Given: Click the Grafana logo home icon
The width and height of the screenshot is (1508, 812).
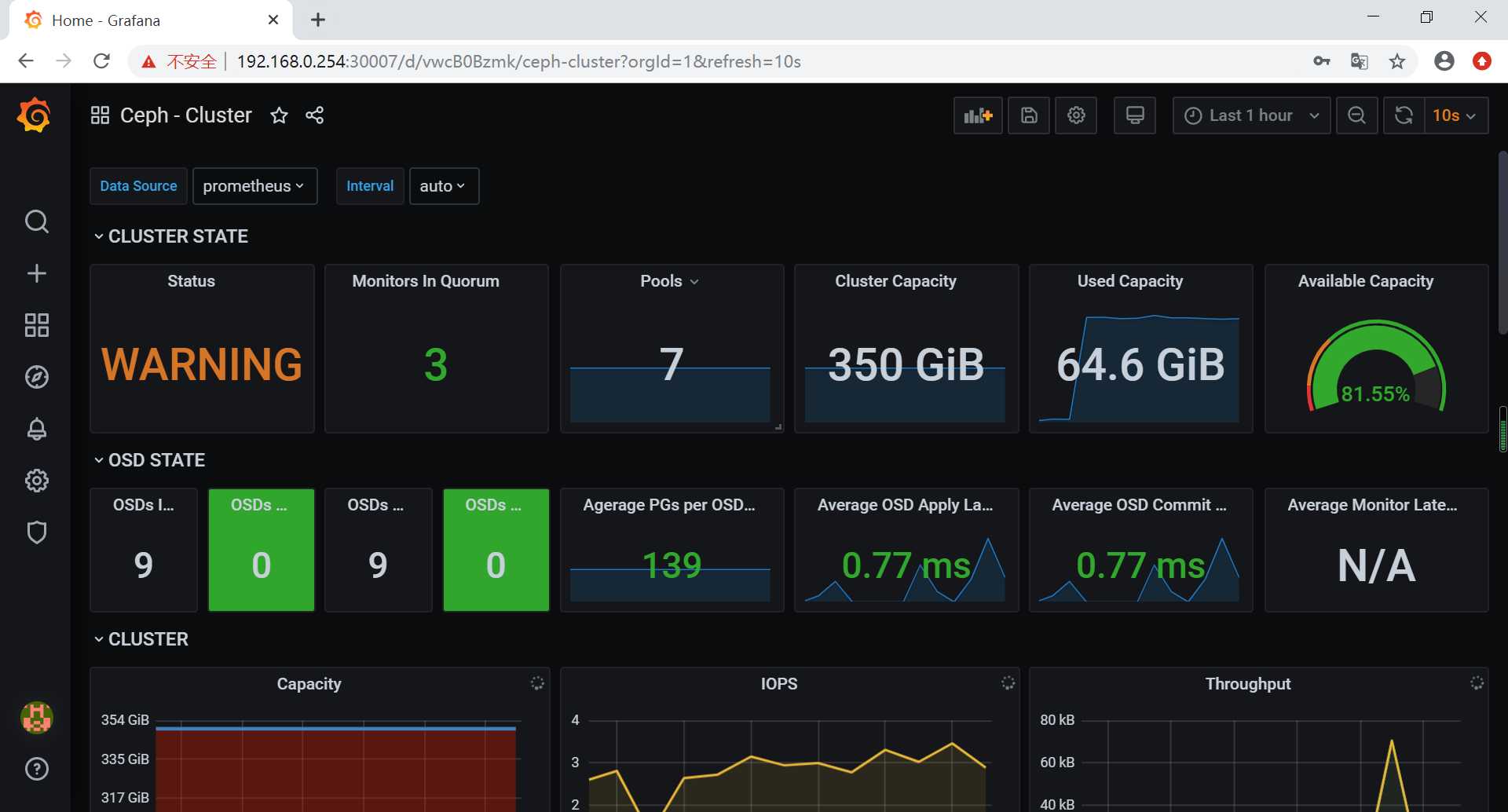Looking at the screenshot, I should tap(35, 115).
